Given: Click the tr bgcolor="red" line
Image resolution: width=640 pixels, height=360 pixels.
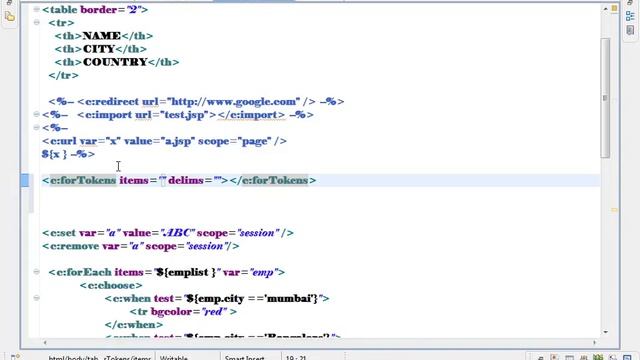Looking at the screenshot, I should tap(183, 311).
